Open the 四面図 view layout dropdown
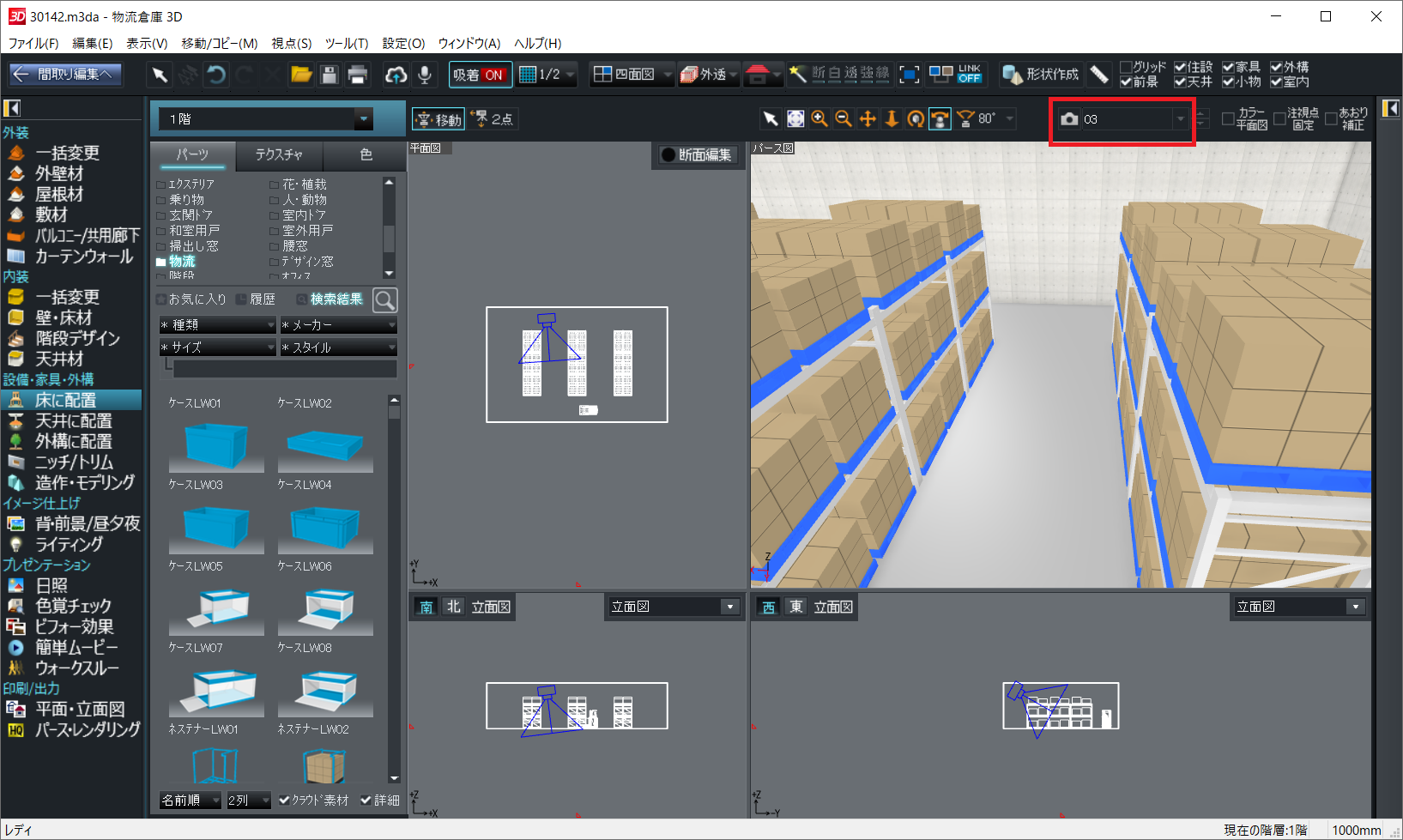Viewport: 1403px width, 840px height. (668, 75)
